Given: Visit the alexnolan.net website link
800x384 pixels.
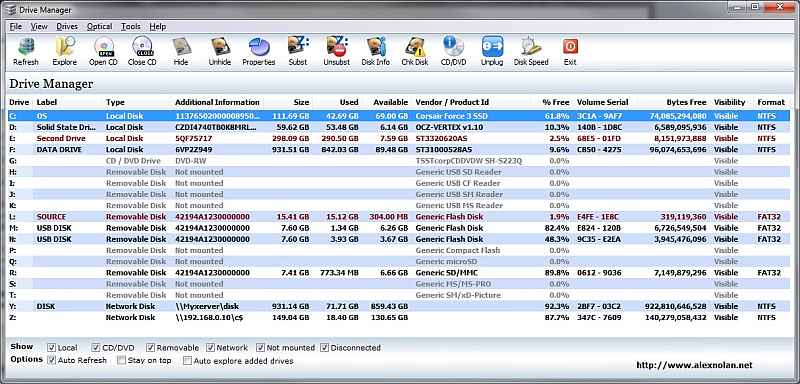Looking at the screenshot, I should (694, 365).
